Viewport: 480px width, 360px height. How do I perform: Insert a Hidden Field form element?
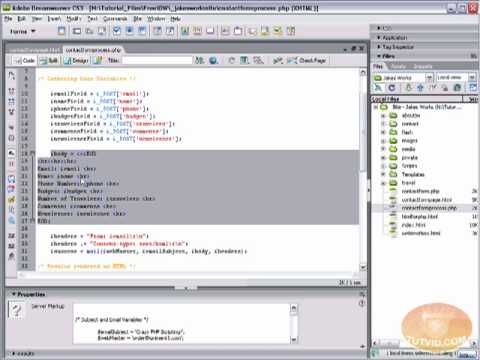point(89,31)
